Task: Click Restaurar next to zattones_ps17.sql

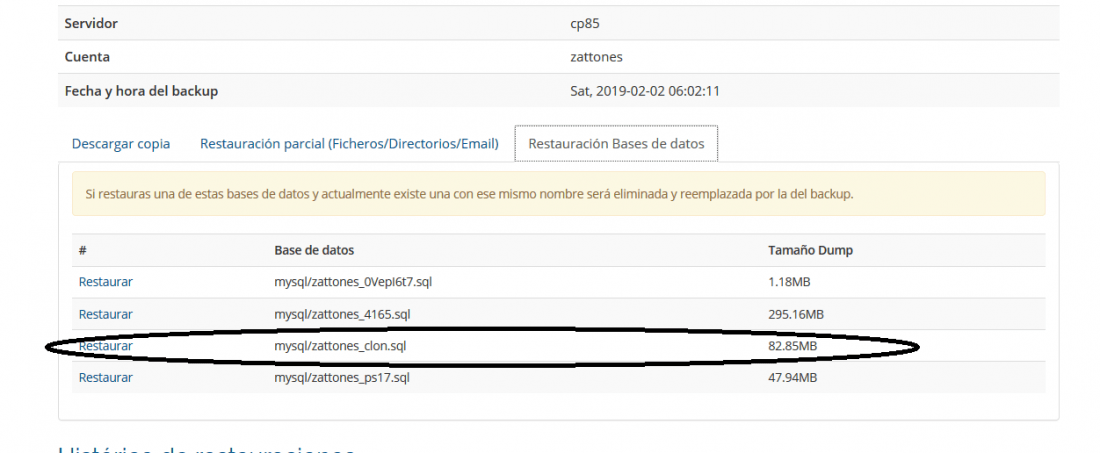Action: click(105, 377)
